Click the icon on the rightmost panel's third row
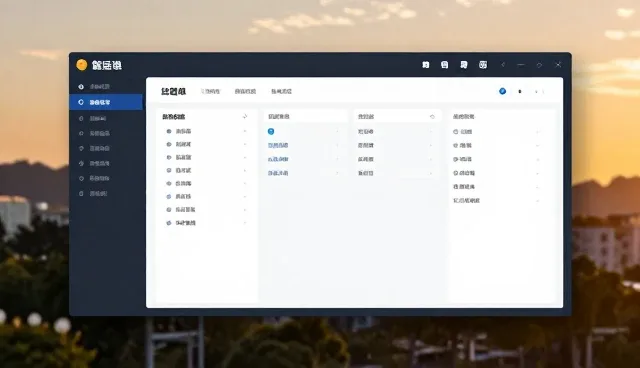 tap(456, 159)
